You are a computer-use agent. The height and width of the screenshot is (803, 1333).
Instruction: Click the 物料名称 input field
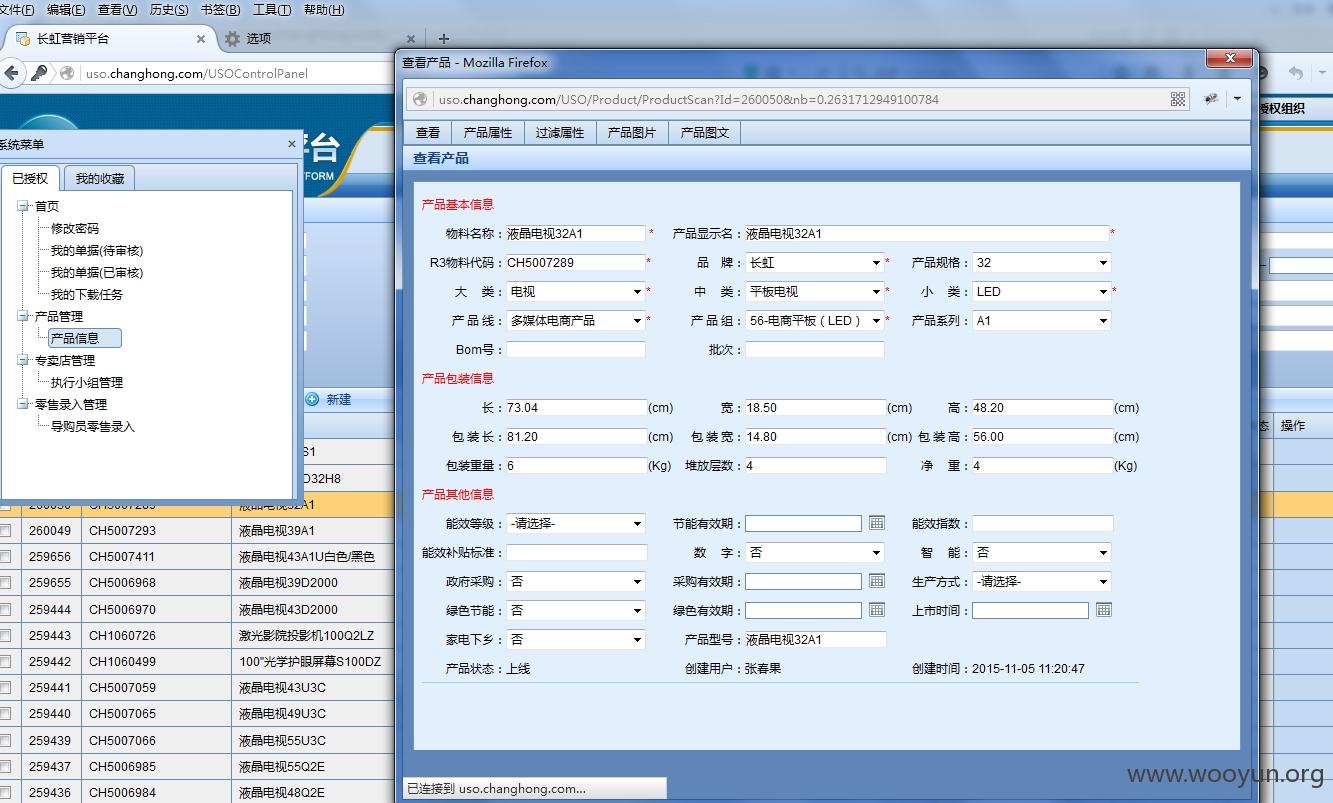pos(576,234)
